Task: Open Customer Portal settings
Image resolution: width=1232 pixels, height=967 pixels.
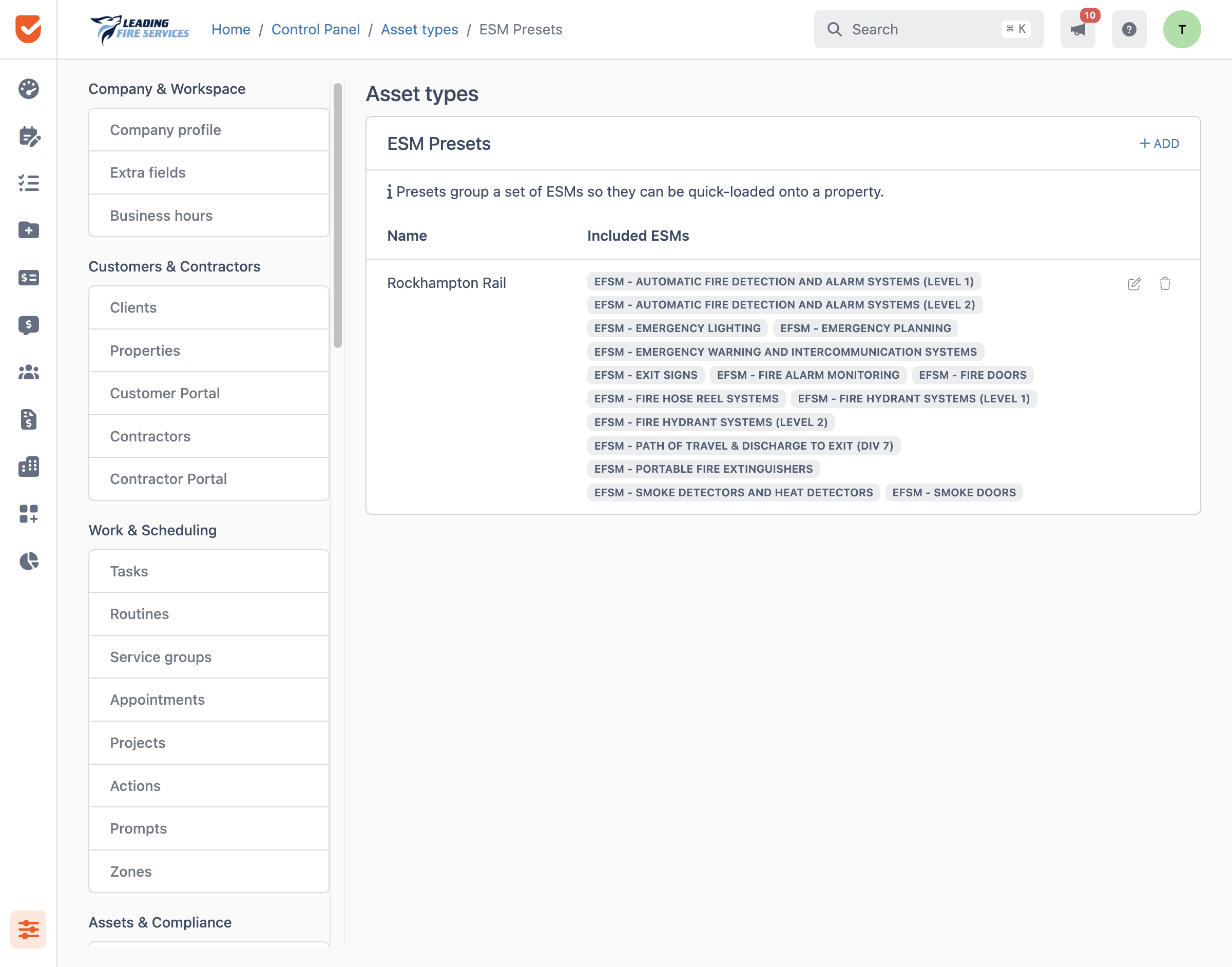Action: 208,393
